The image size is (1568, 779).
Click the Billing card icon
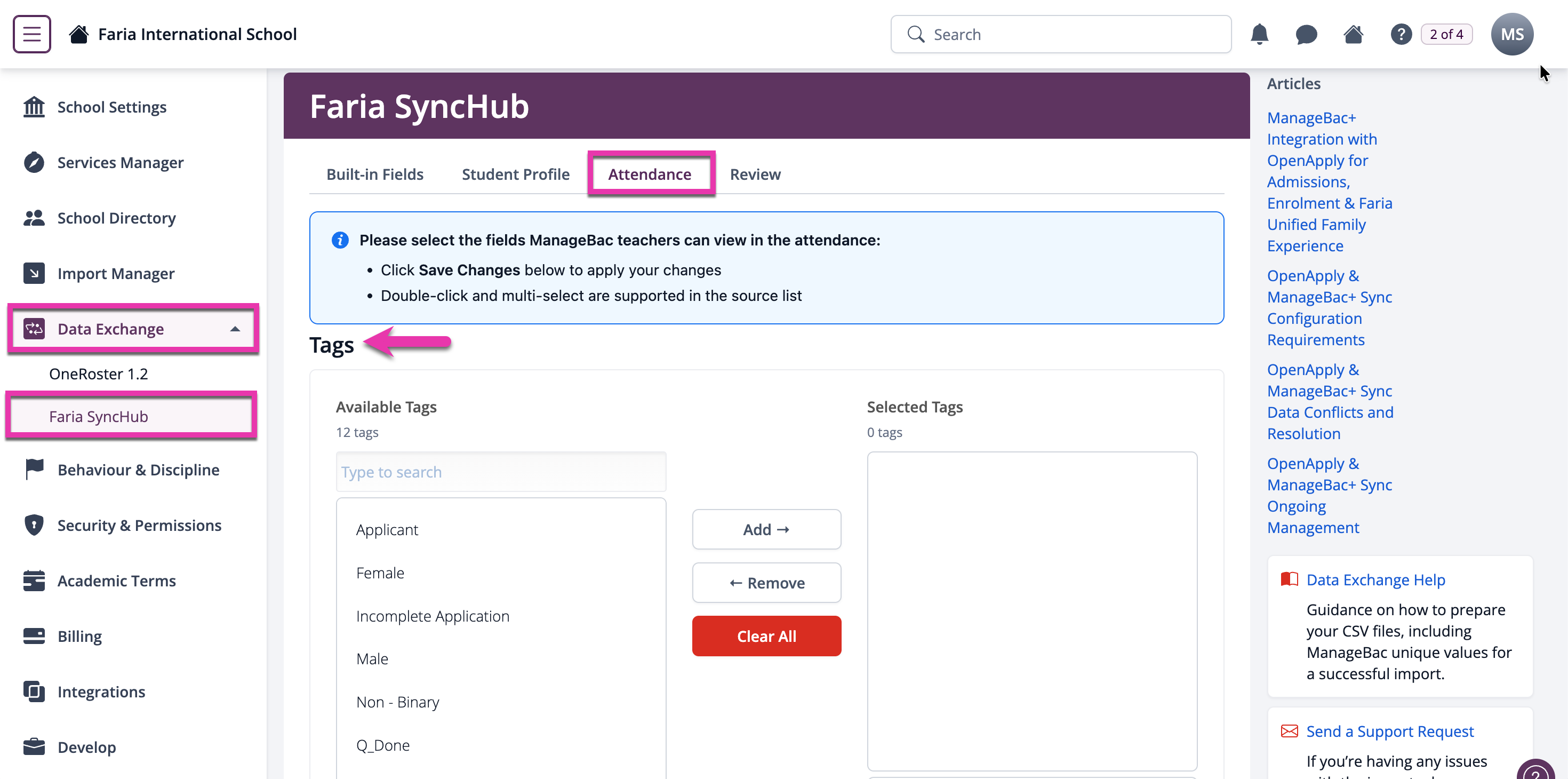pyautogui.click(x=34, y=636)
